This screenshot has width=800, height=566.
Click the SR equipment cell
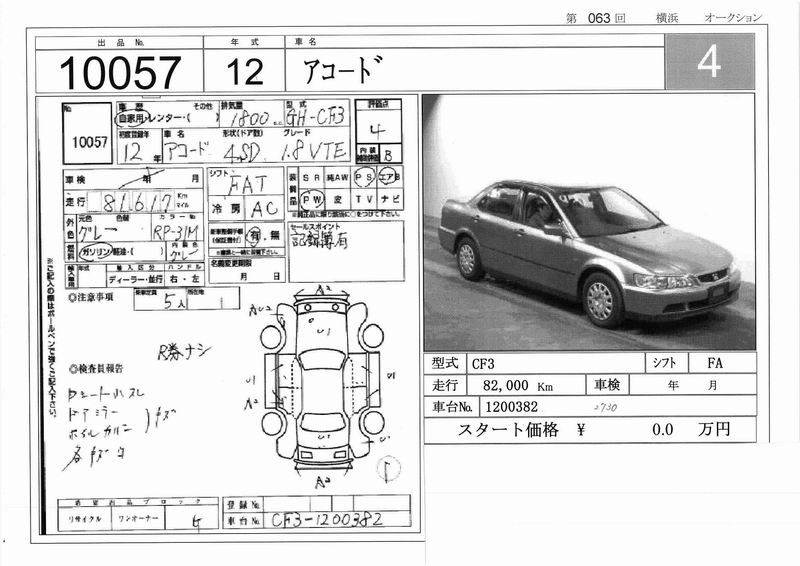311,178
